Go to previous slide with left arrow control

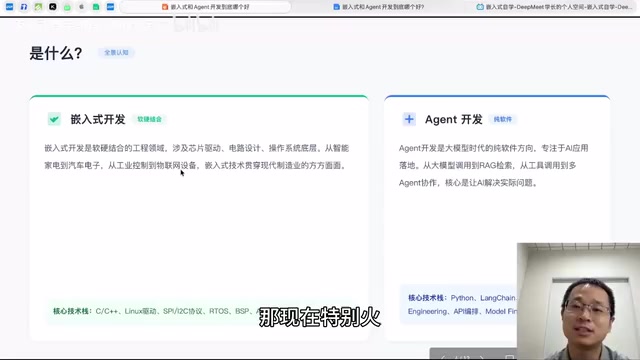coord(442,358)
